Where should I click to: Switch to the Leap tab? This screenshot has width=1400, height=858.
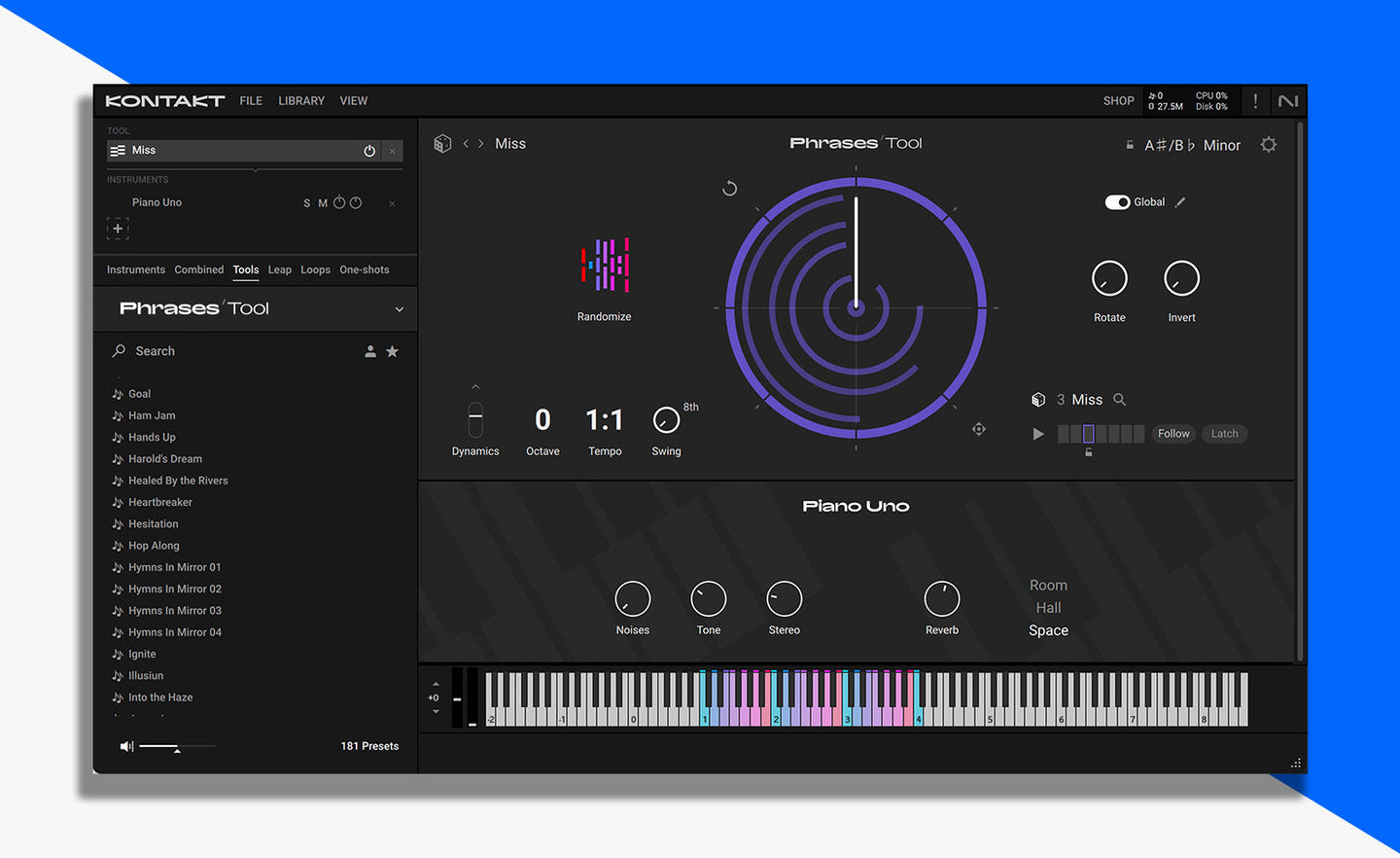tap(280, 270)
